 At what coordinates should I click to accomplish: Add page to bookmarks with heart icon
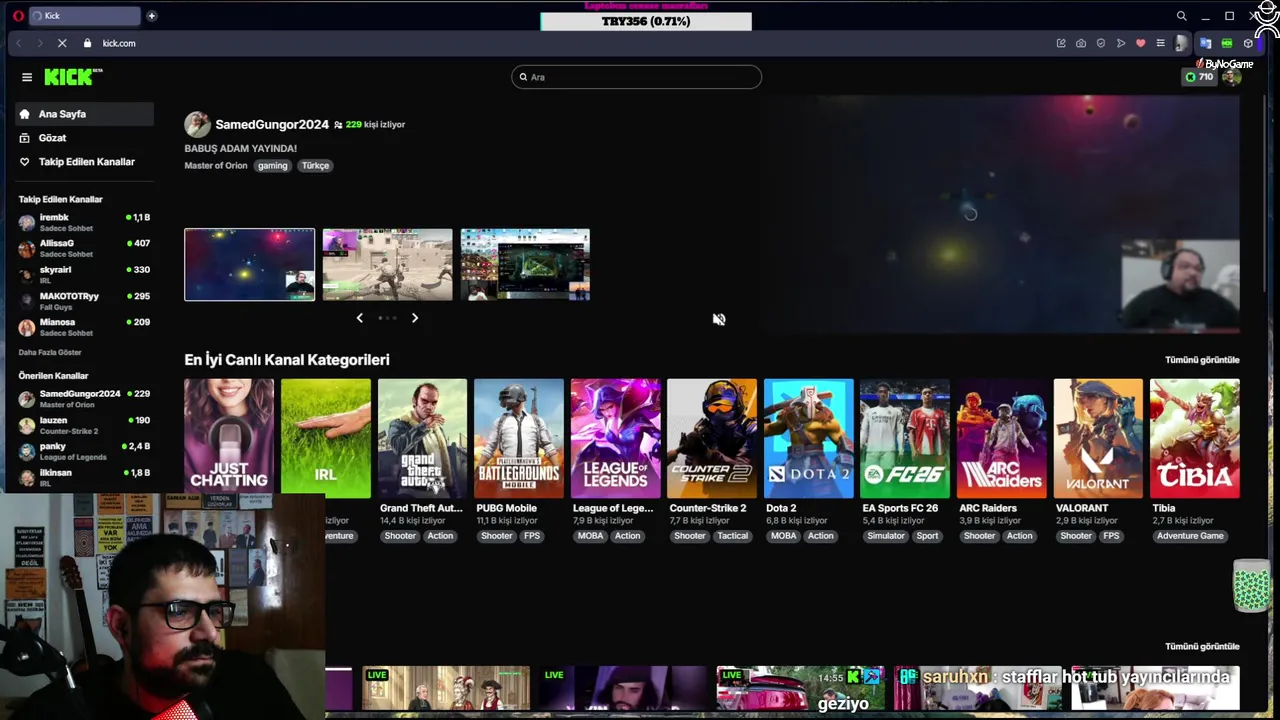[1140, 43]
